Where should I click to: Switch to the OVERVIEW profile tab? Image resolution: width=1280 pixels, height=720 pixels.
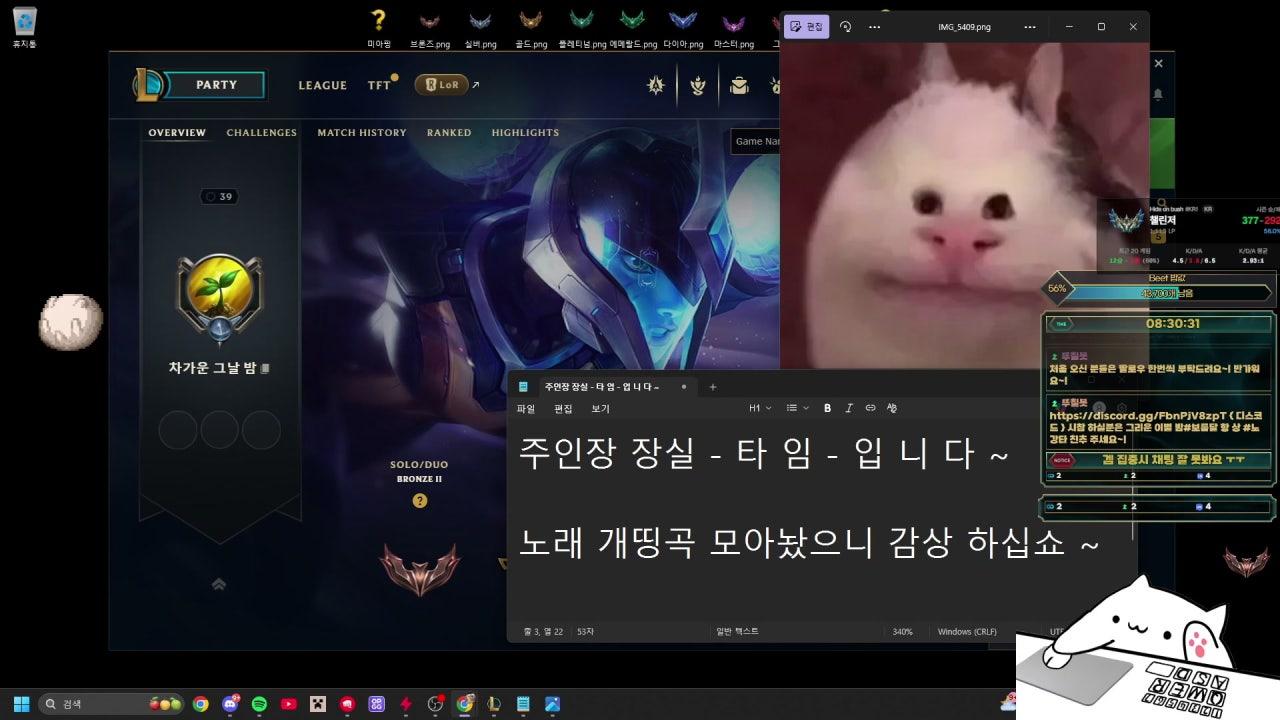click(x=177, y=133)
